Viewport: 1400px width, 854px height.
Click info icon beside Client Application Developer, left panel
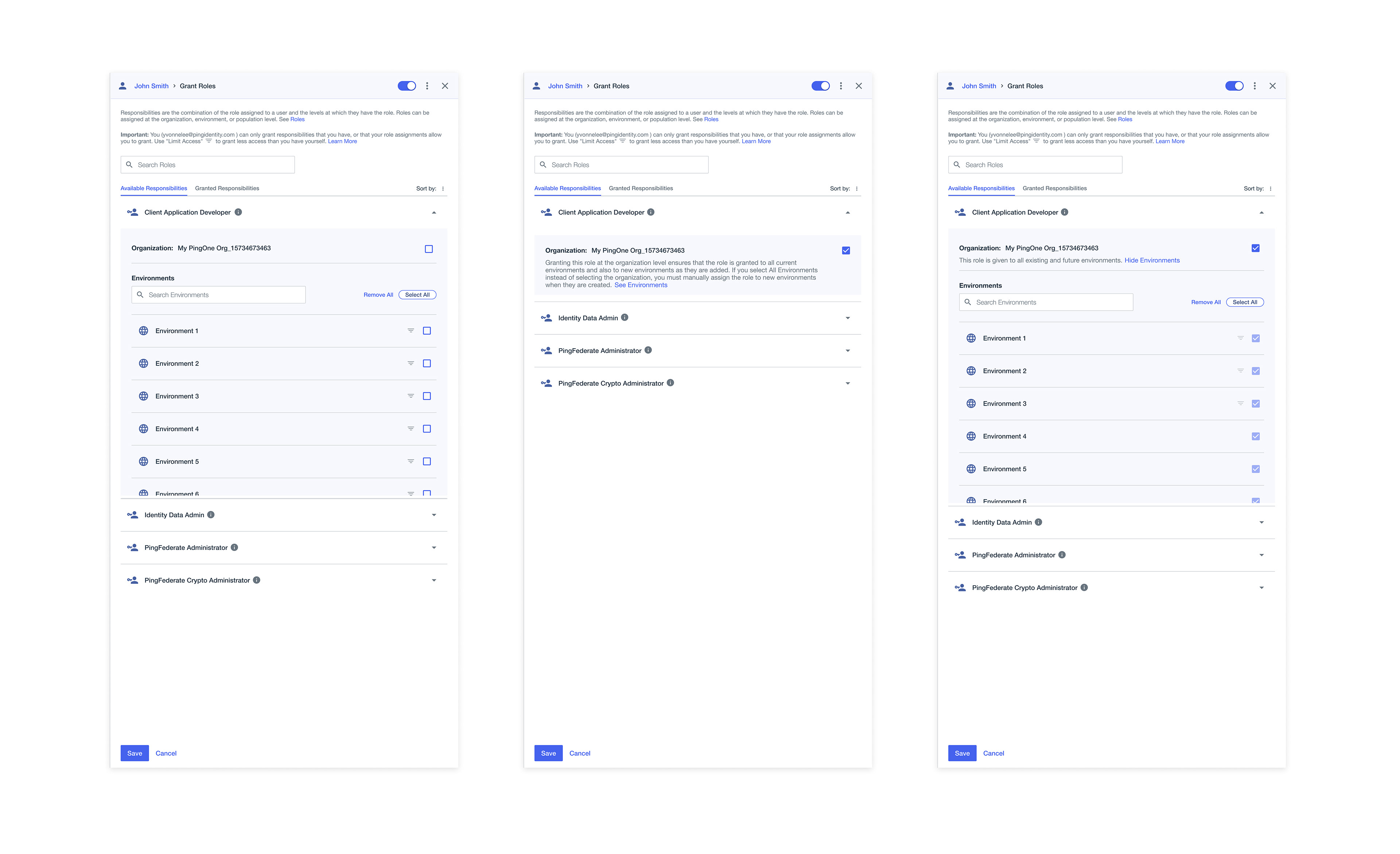pos(238,212)
